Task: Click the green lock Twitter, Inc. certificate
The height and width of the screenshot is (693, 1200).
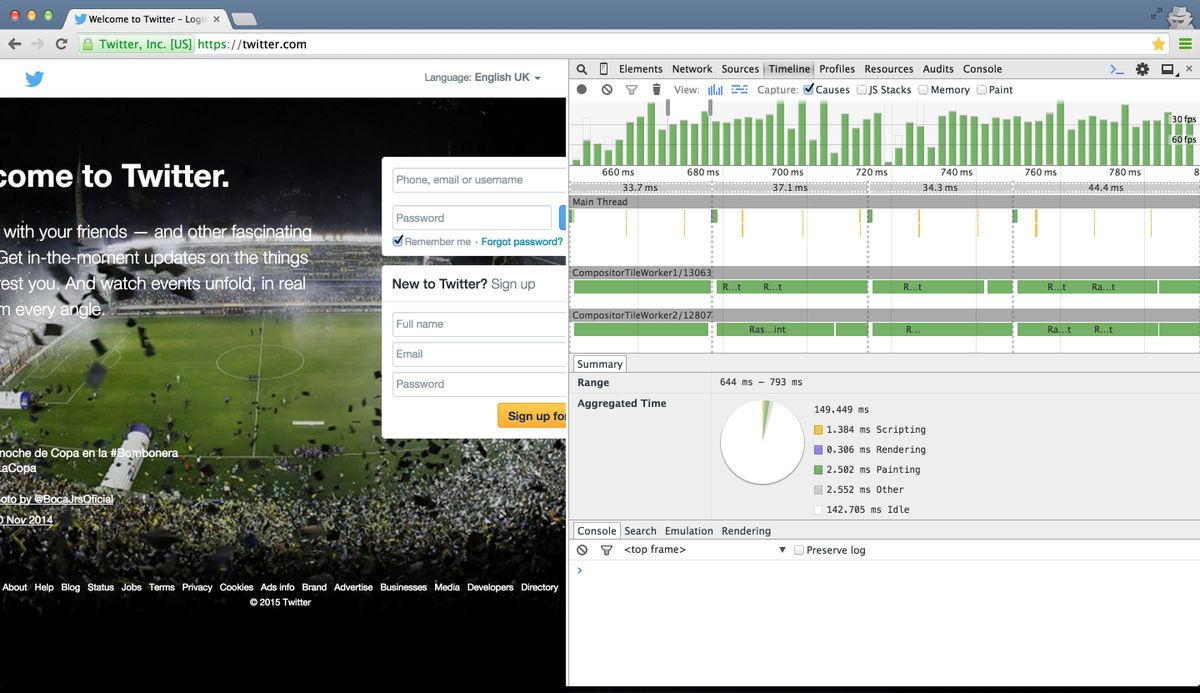Action: [137, 44]
